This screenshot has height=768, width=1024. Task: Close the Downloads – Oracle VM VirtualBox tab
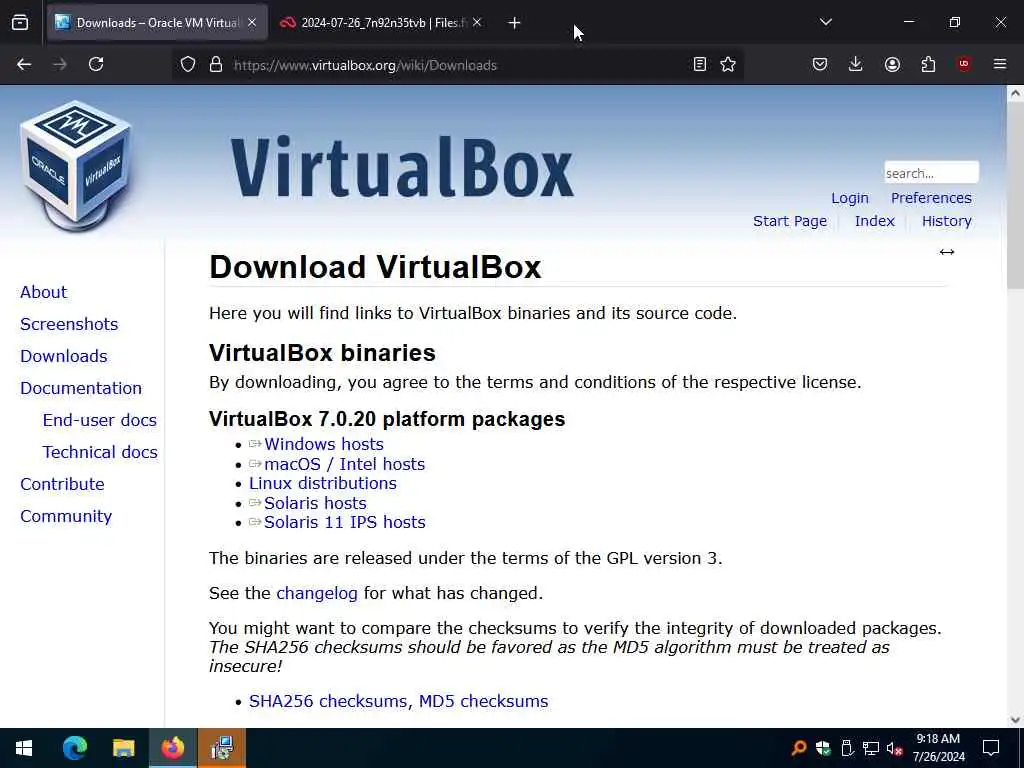coord(252,23)
